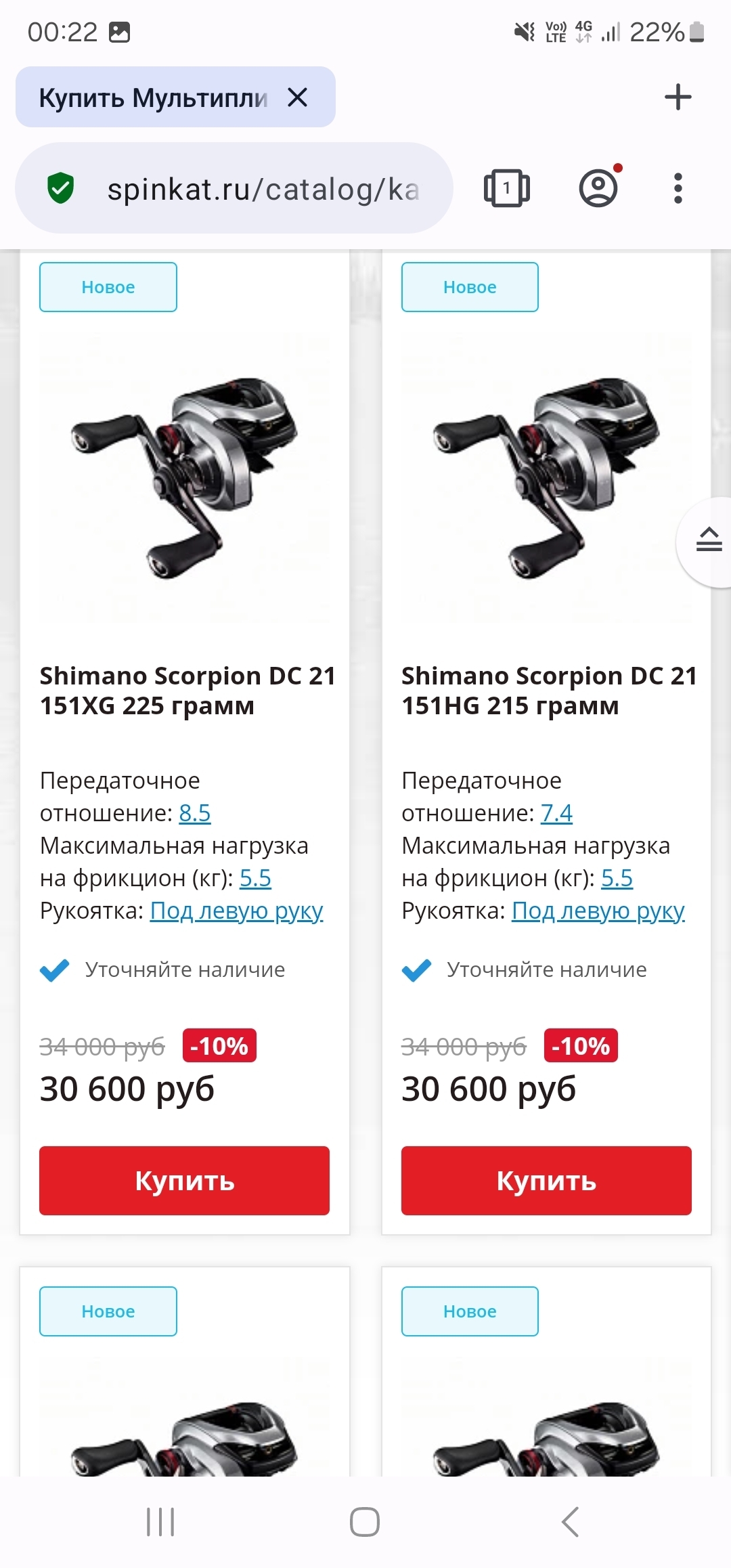
Task: Close the Купить Мультипли tab
Action: [x=297, y=97]
